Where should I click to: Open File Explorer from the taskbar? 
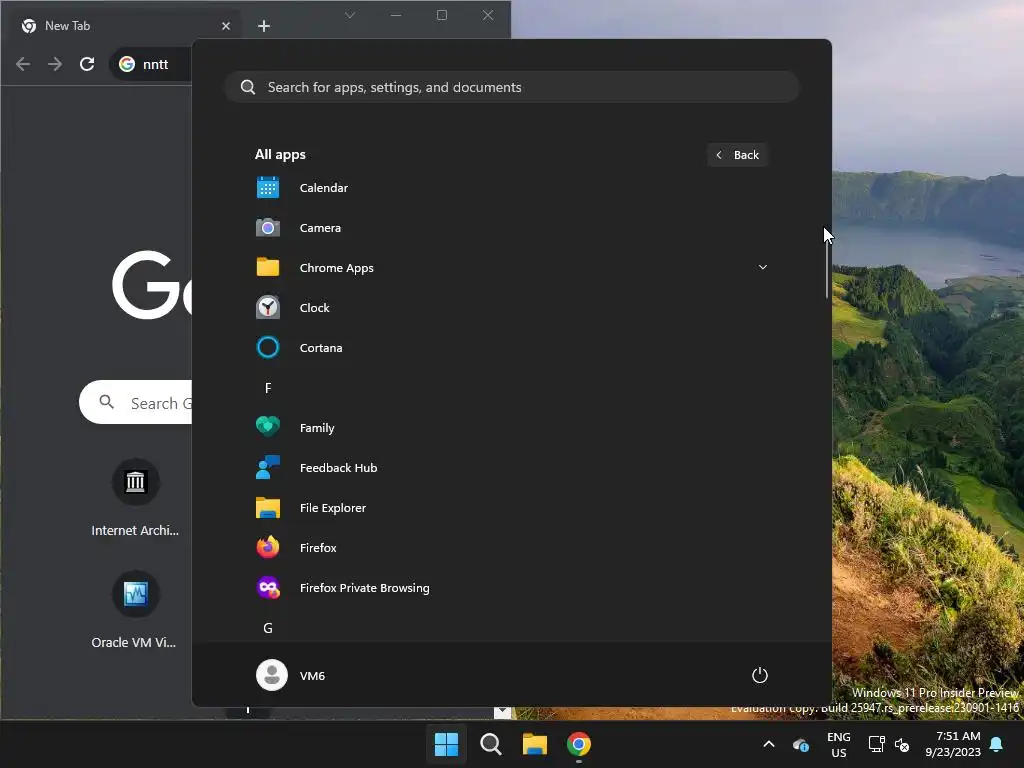(x=534, y=744)
